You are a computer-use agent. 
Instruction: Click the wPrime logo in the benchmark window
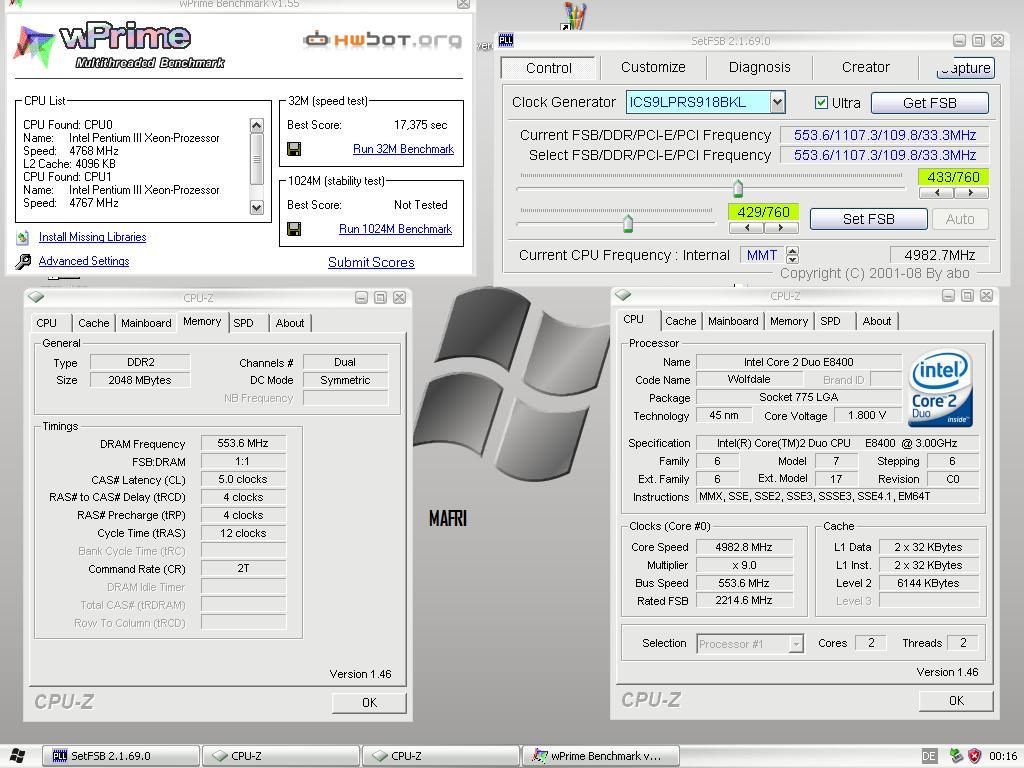point(119,46)
